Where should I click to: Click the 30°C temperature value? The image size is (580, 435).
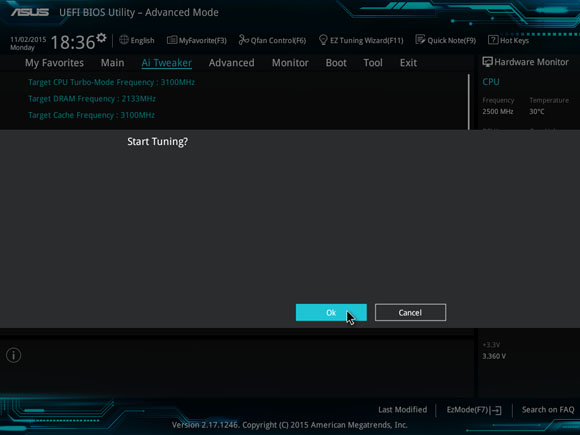pos(537,111)
